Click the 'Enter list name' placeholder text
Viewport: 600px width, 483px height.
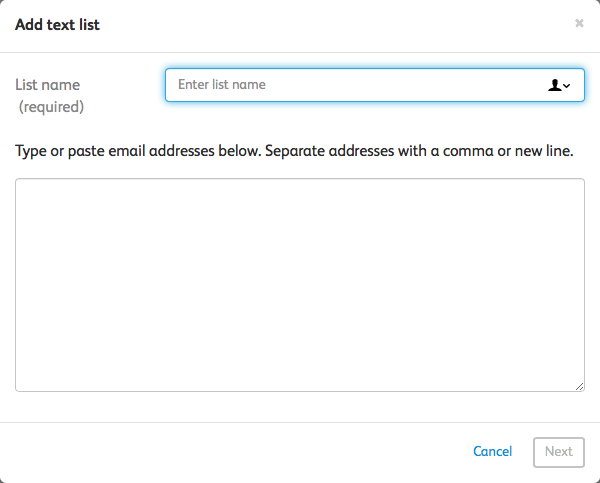click(221, 85)
